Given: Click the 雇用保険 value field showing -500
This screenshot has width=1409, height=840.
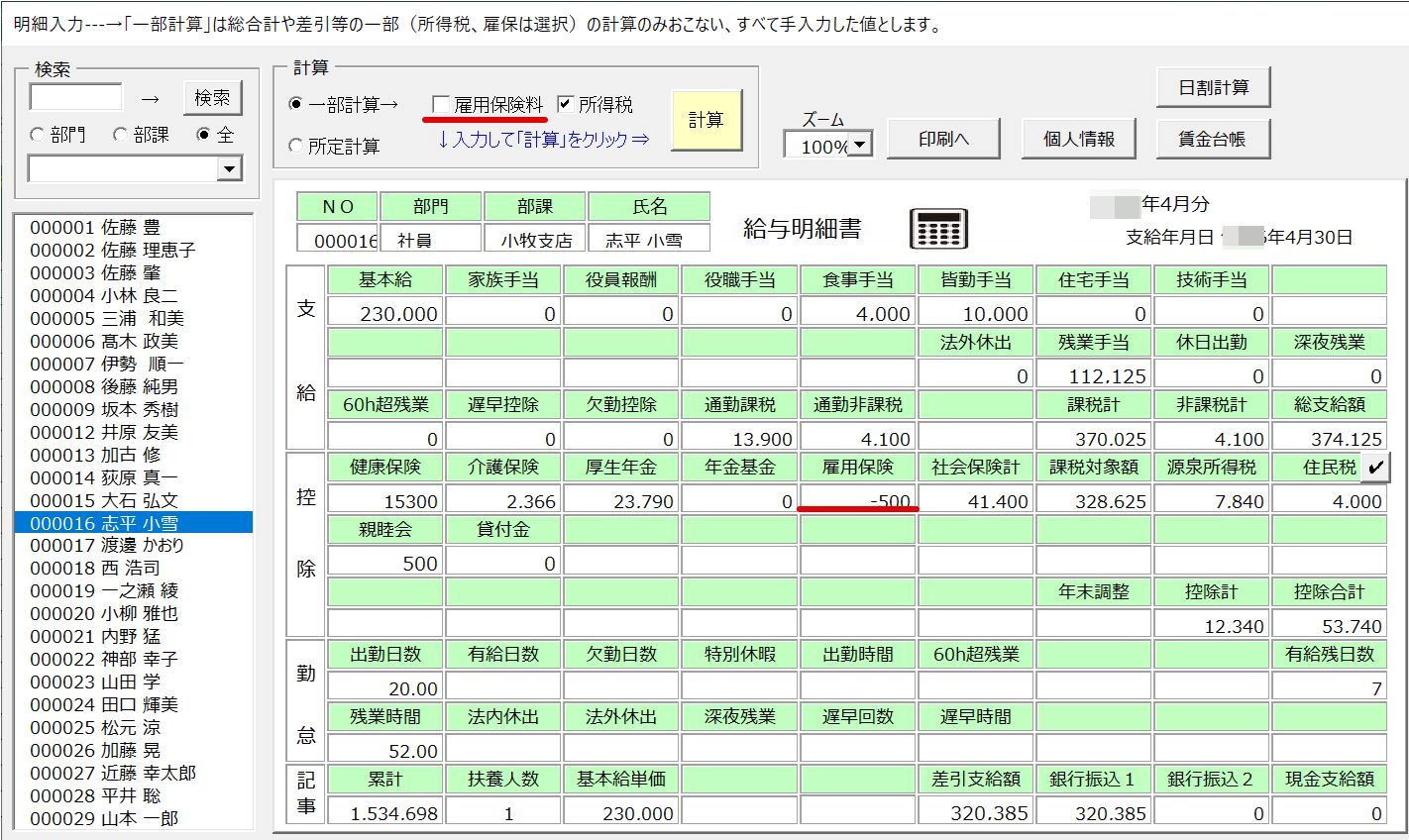Looking at the screenshot, I should point(857,501).
